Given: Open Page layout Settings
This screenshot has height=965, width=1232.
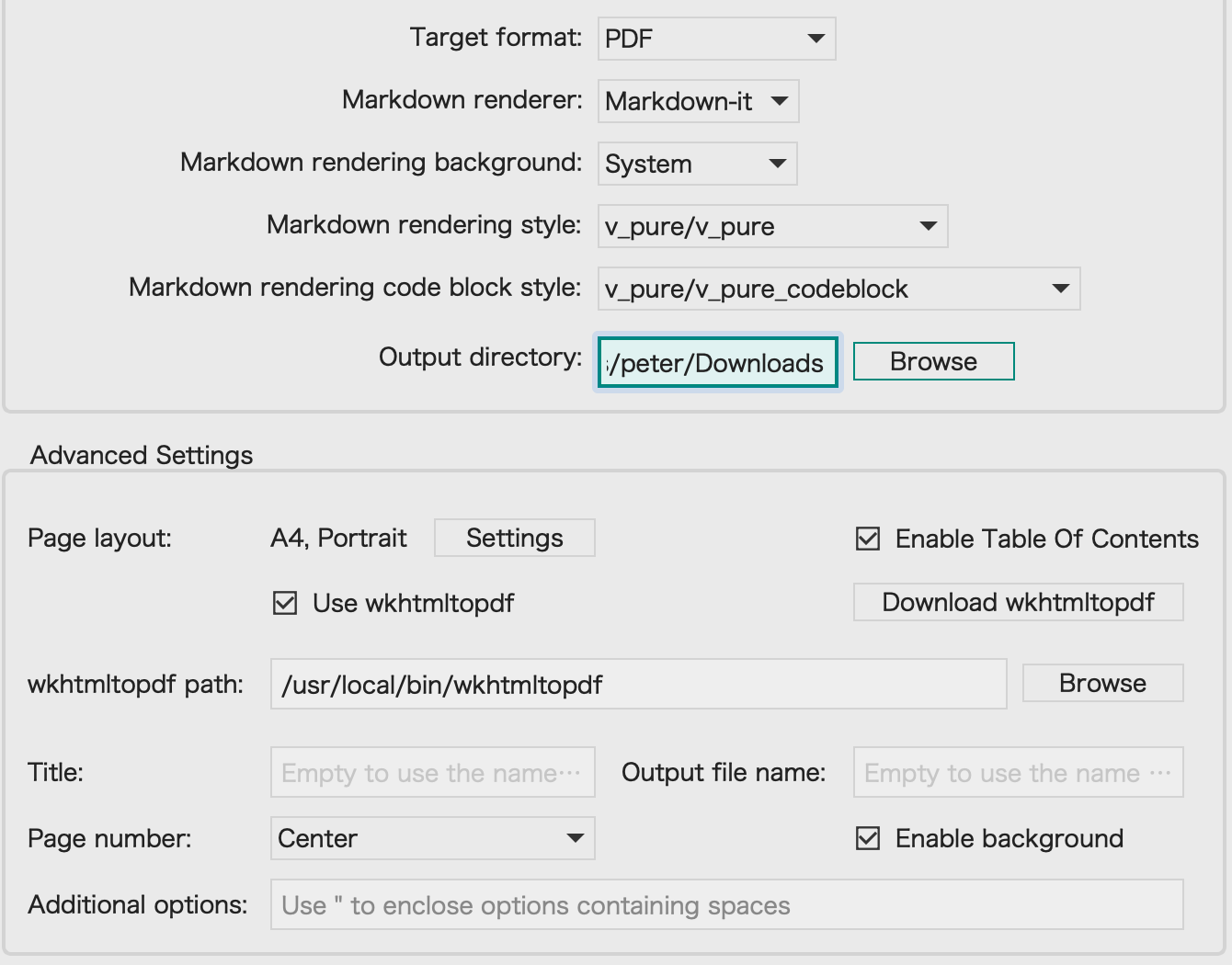Looking at the screenshot, I should (514, 538).
